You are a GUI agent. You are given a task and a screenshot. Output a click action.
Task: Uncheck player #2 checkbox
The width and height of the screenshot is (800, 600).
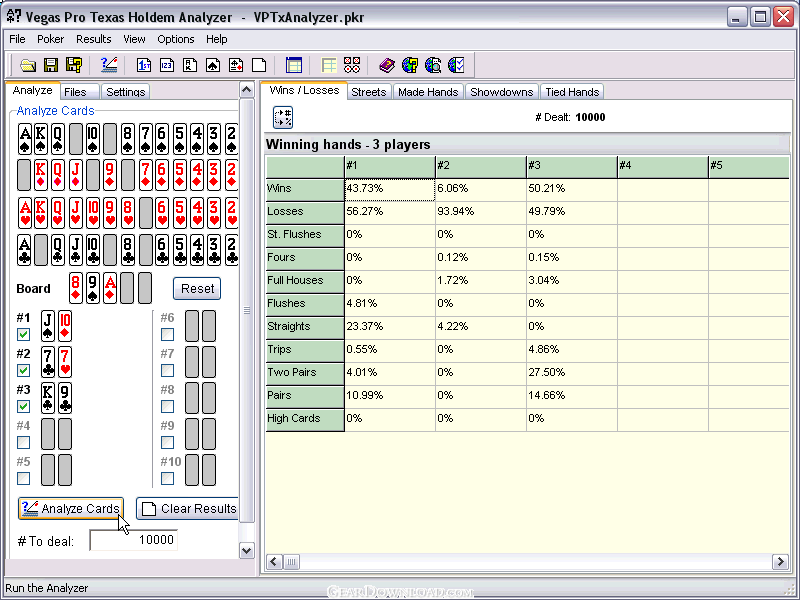coord(23,370)
